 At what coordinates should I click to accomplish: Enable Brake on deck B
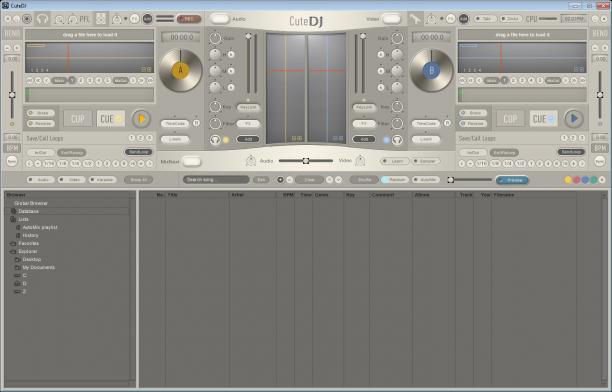(x=473, y=113)
